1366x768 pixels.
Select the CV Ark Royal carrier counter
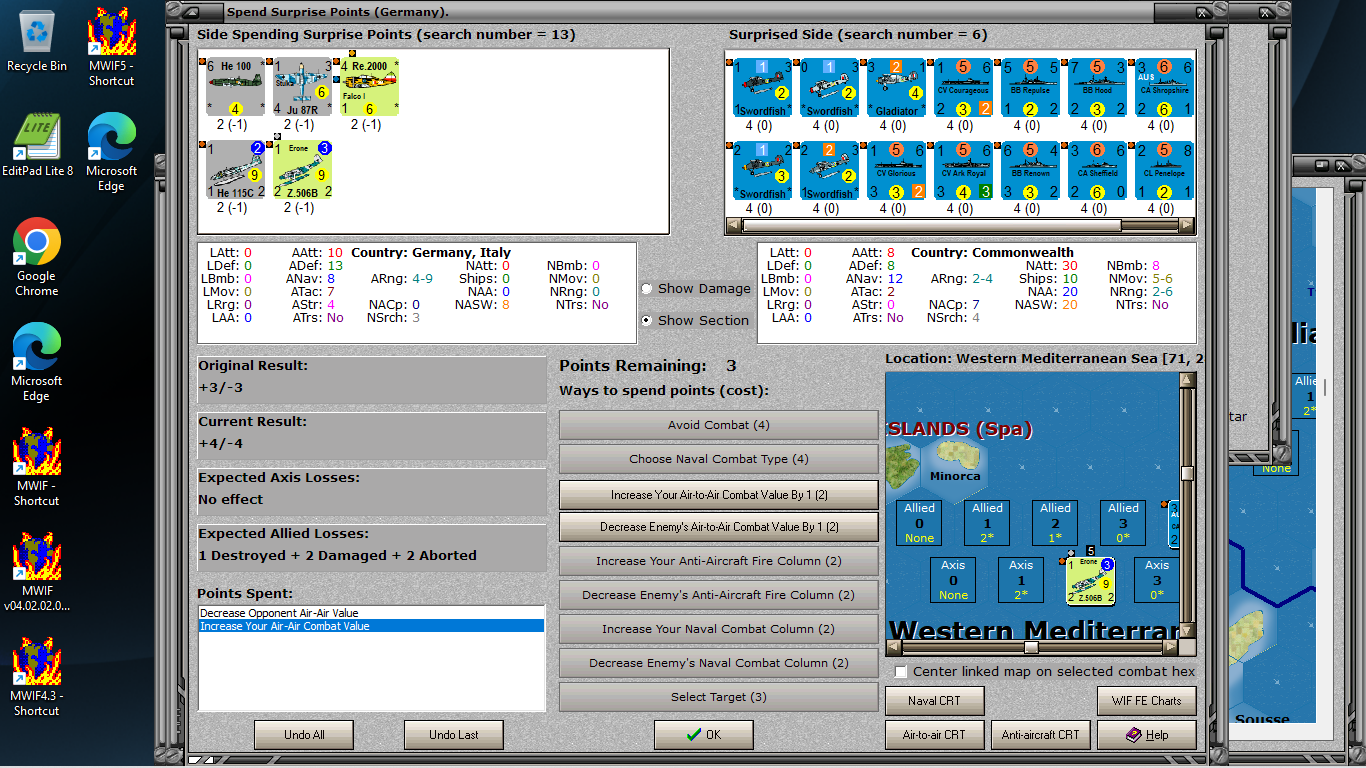(x=963, y=170)
